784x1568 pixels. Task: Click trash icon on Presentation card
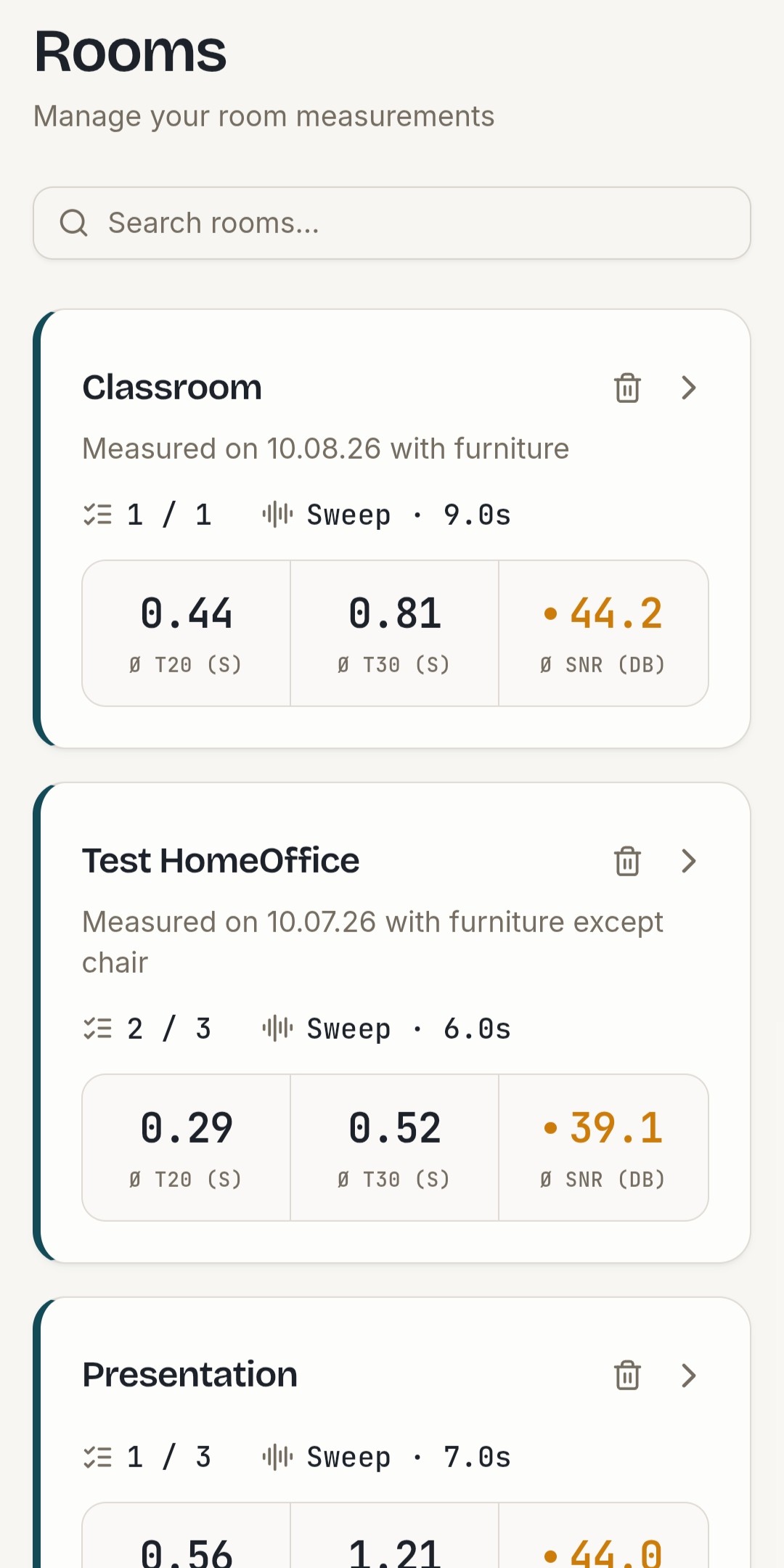click(x=627, y=1375)
